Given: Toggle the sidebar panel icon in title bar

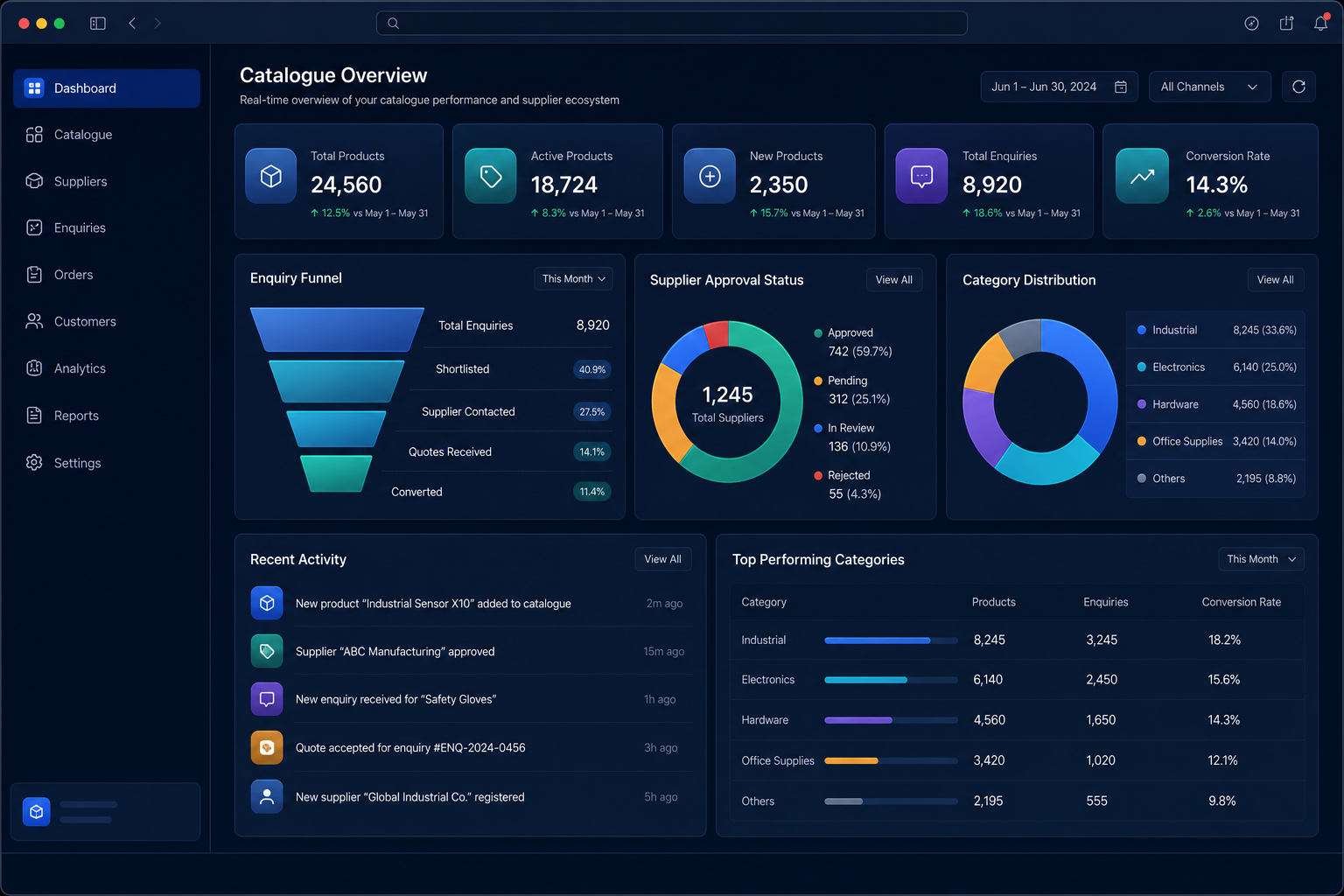Looking at the screenshot, I should (x=98, y=24).
